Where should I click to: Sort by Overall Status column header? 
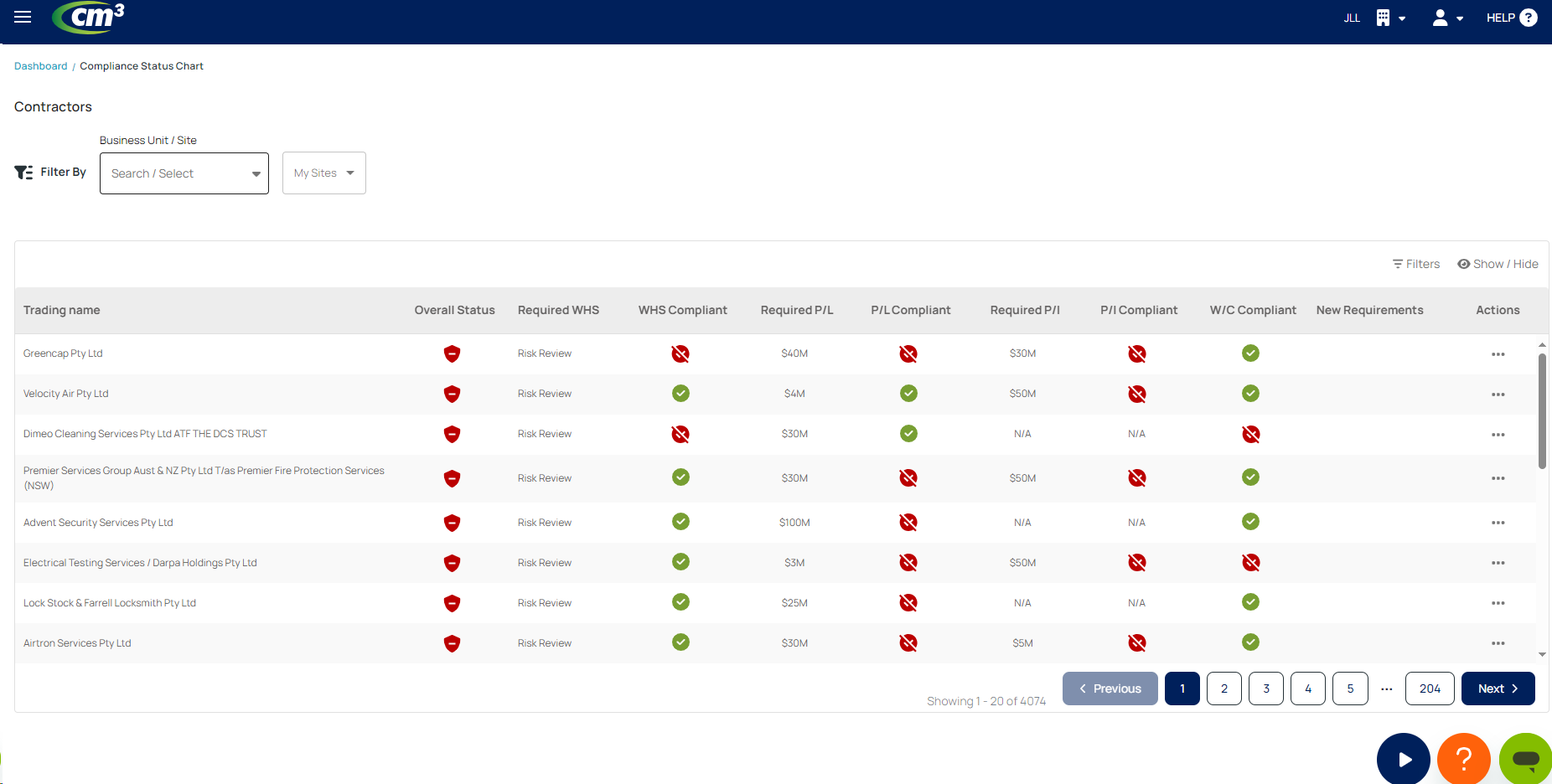click(x=454, y=310)
